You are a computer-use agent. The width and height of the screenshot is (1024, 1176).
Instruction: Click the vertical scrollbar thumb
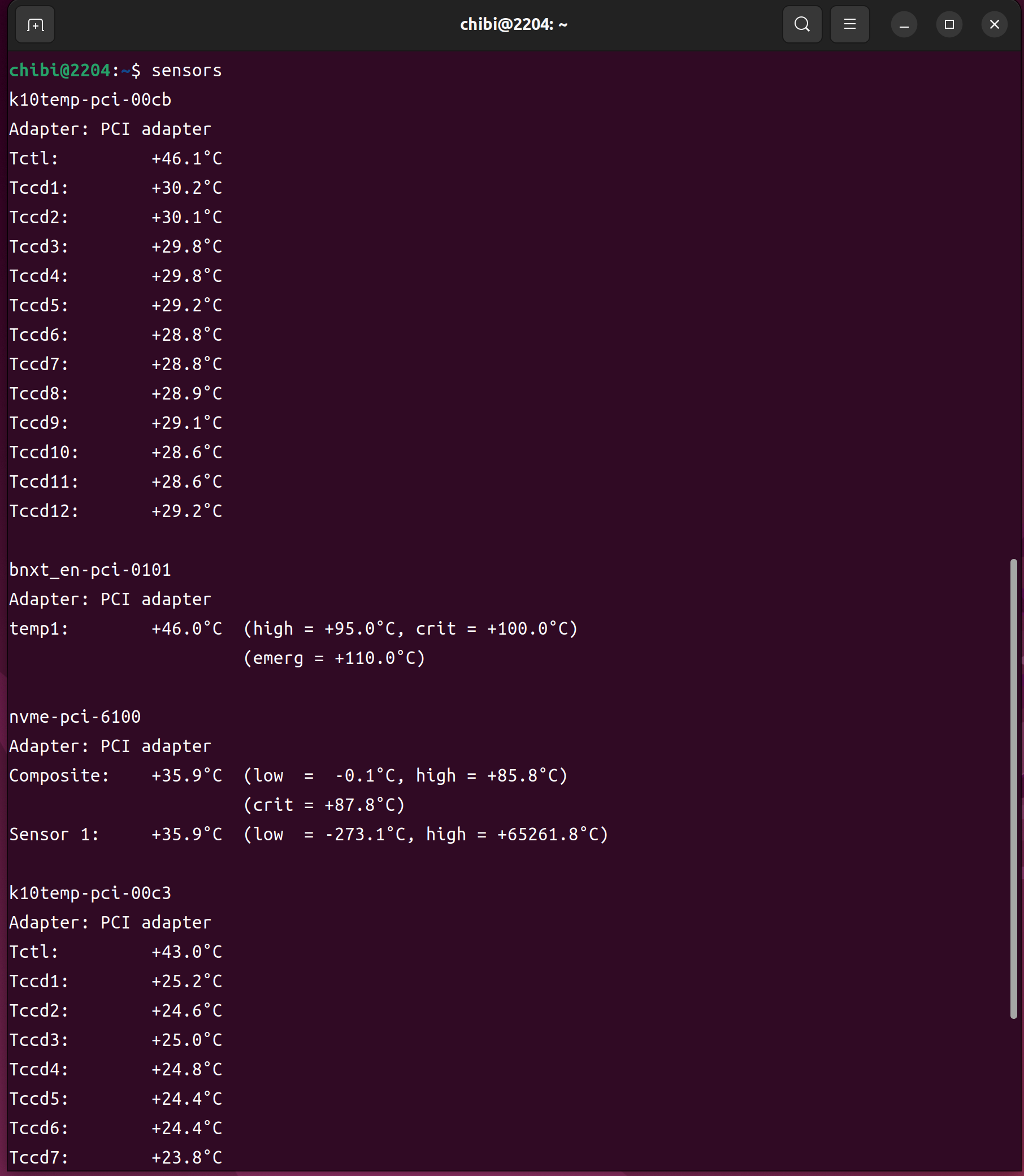pos(1013,788)
